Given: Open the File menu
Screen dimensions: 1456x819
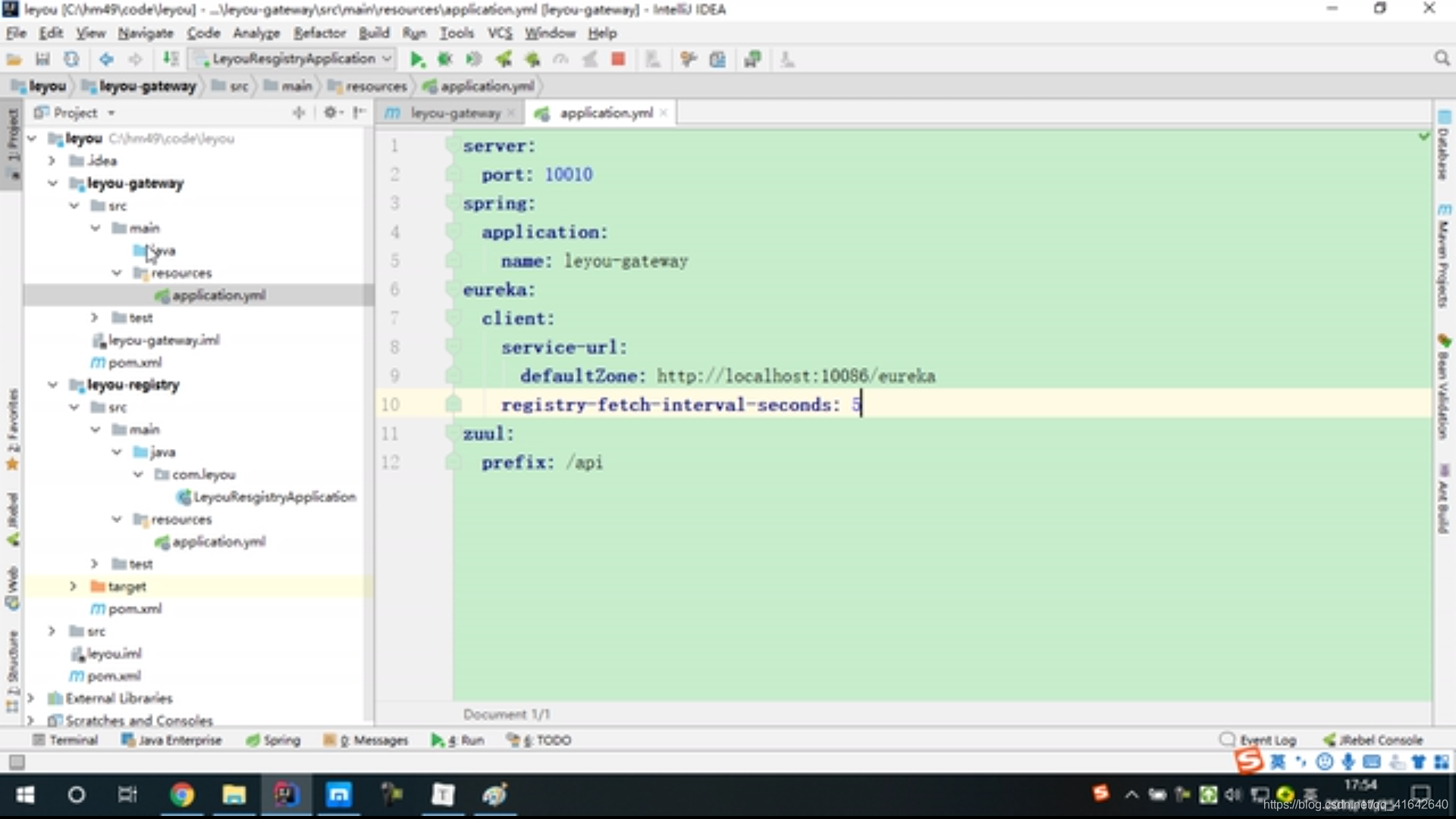Looking at the screenshot, I should pos(16,33).
